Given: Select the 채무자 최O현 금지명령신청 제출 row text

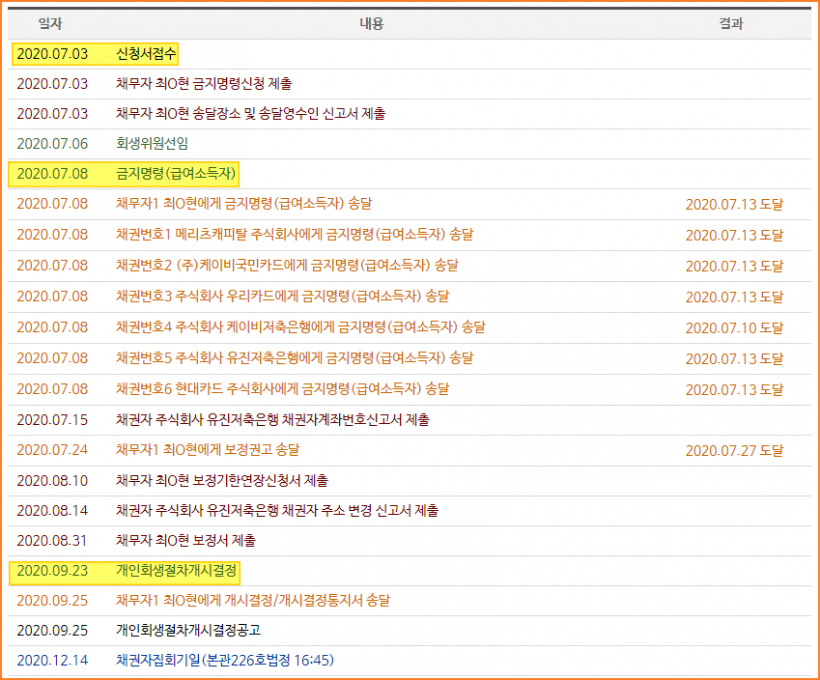Looking at the screenshot, I should pos(204,84).
